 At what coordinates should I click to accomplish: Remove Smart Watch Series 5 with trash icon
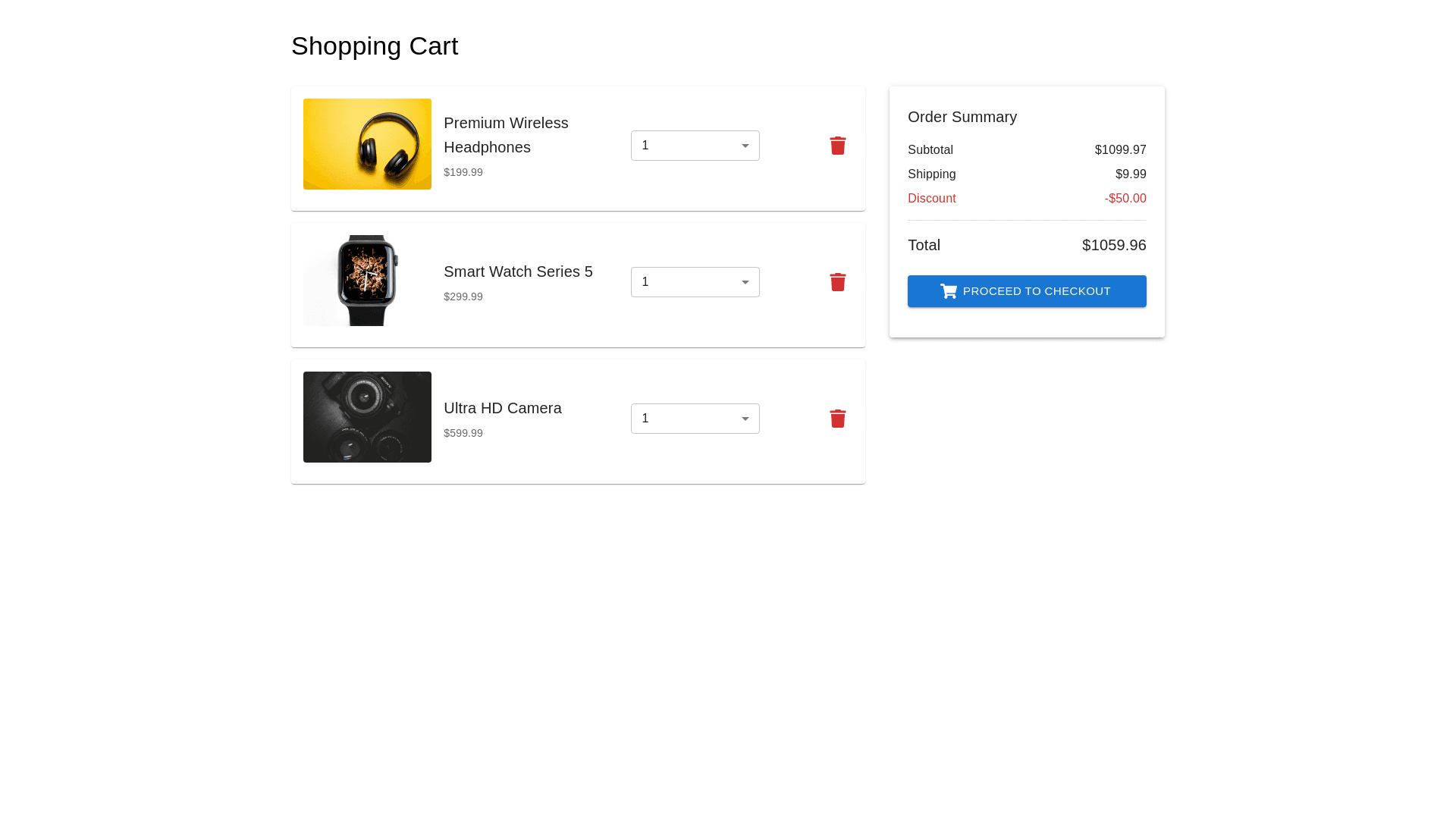[x=837, y=282]
